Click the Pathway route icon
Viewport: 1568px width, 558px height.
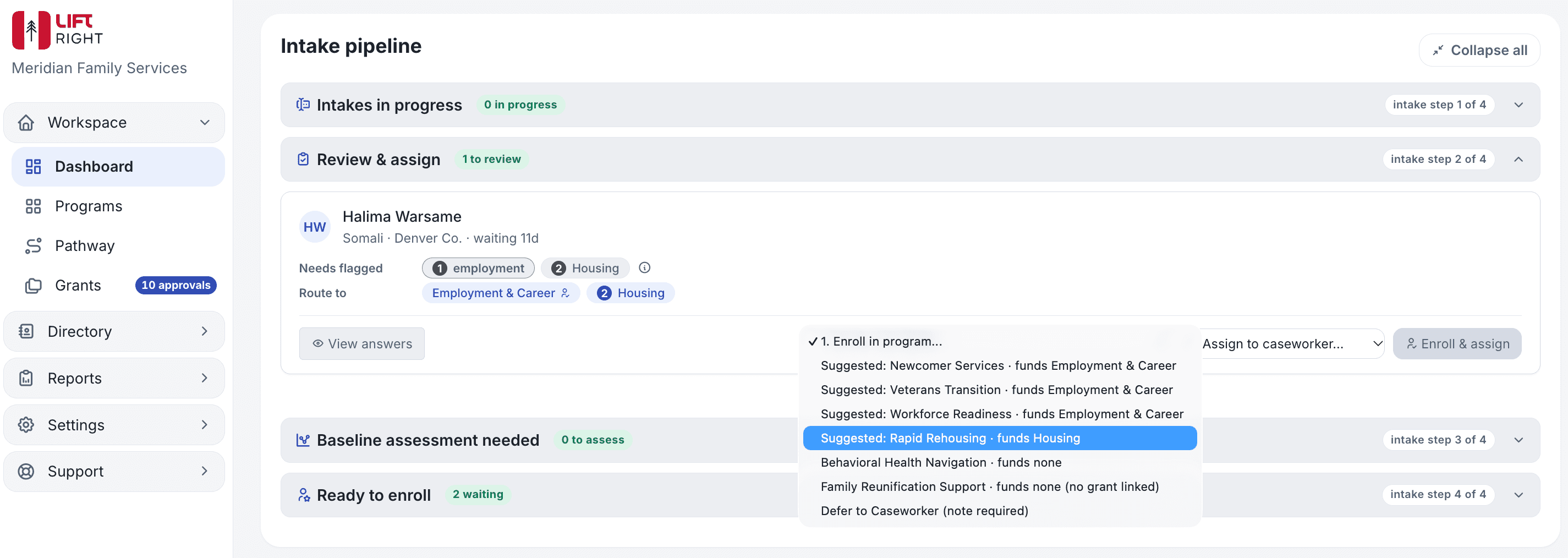[x=34, y=246]
